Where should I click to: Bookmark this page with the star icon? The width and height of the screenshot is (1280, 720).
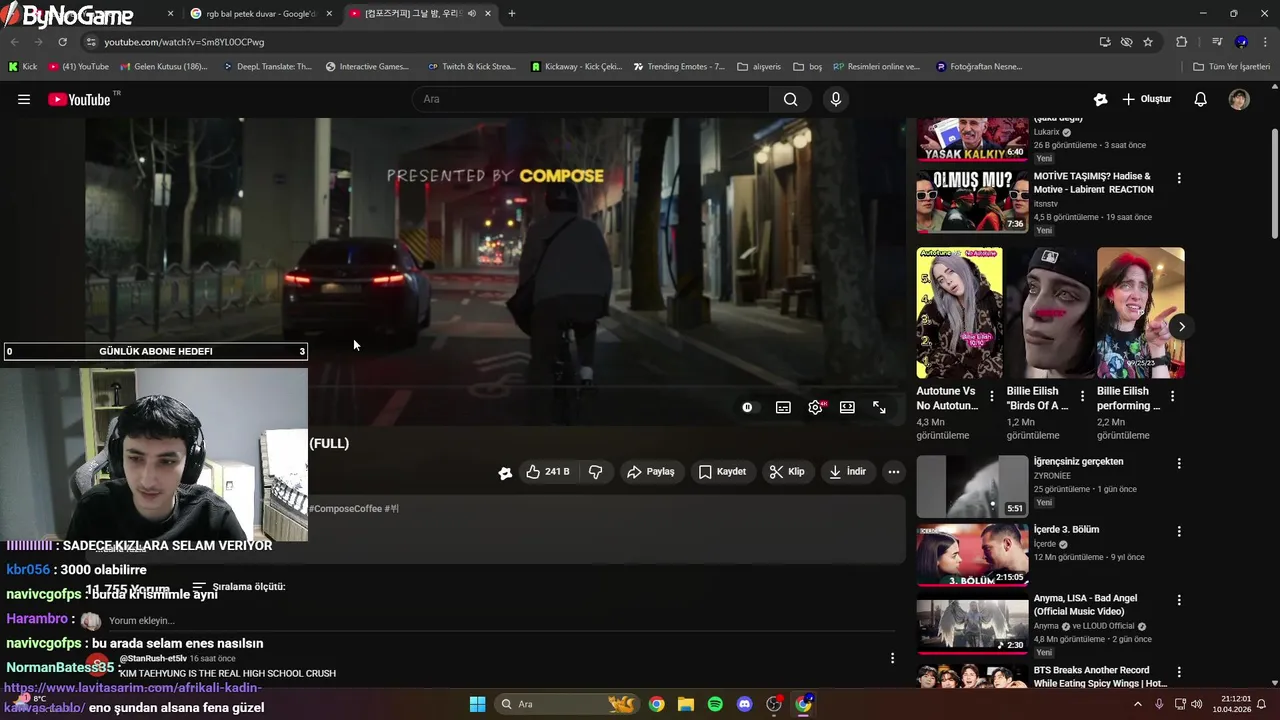coord(1148,42)
